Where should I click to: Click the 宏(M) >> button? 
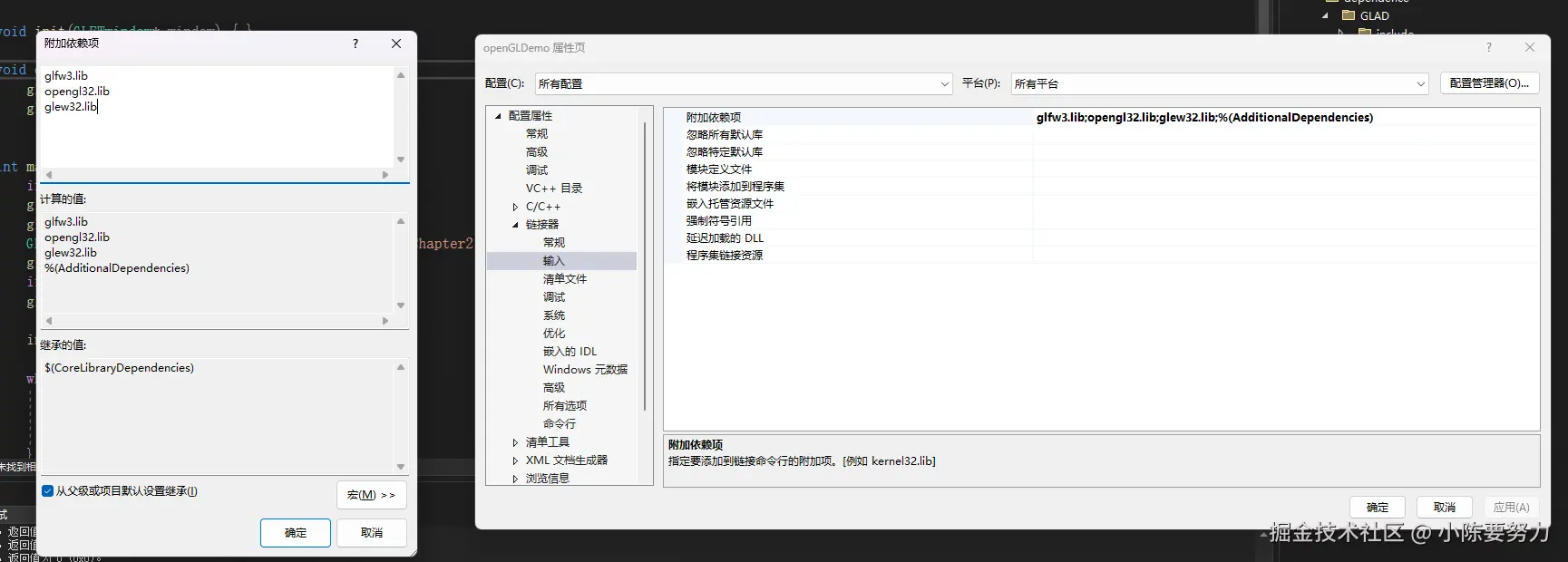(372, 495)
